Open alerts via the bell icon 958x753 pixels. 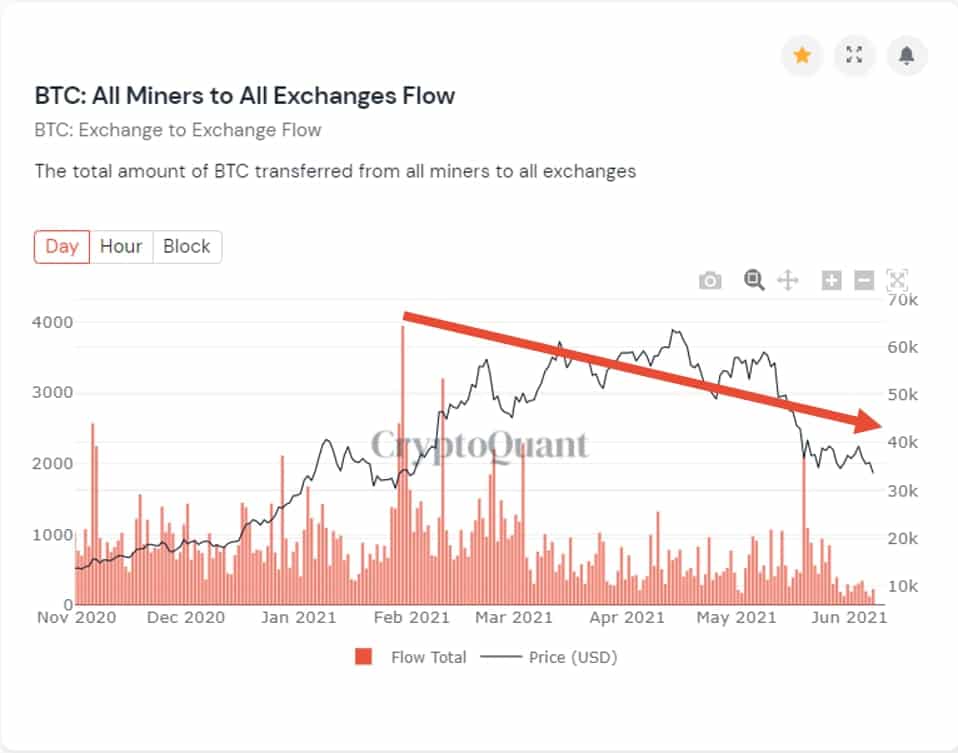tap(906, 56)
